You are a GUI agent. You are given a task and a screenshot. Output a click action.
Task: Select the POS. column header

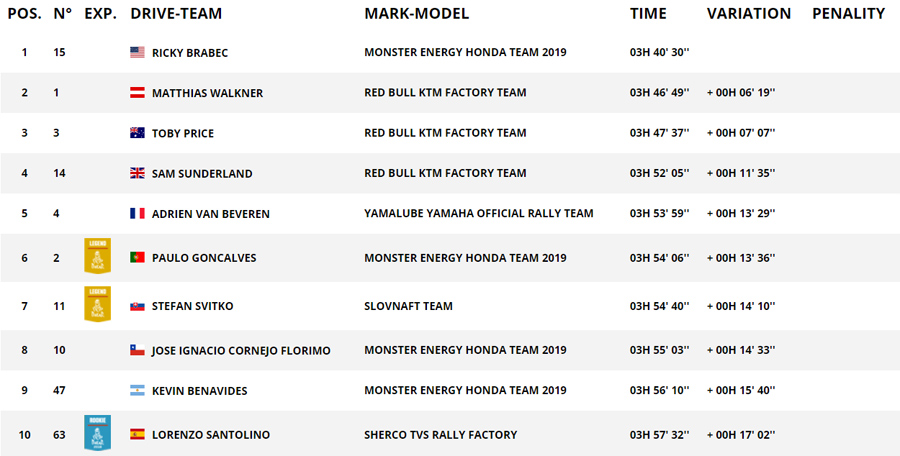coord(24,14)
